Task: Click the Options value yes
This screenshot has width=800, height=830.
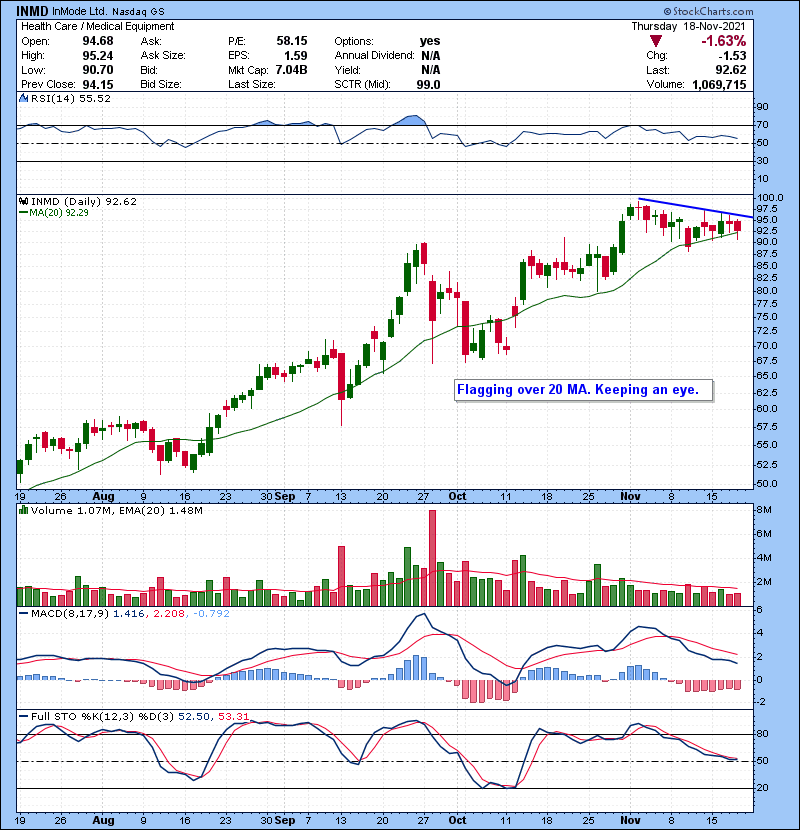Action: tap(430, 41)
